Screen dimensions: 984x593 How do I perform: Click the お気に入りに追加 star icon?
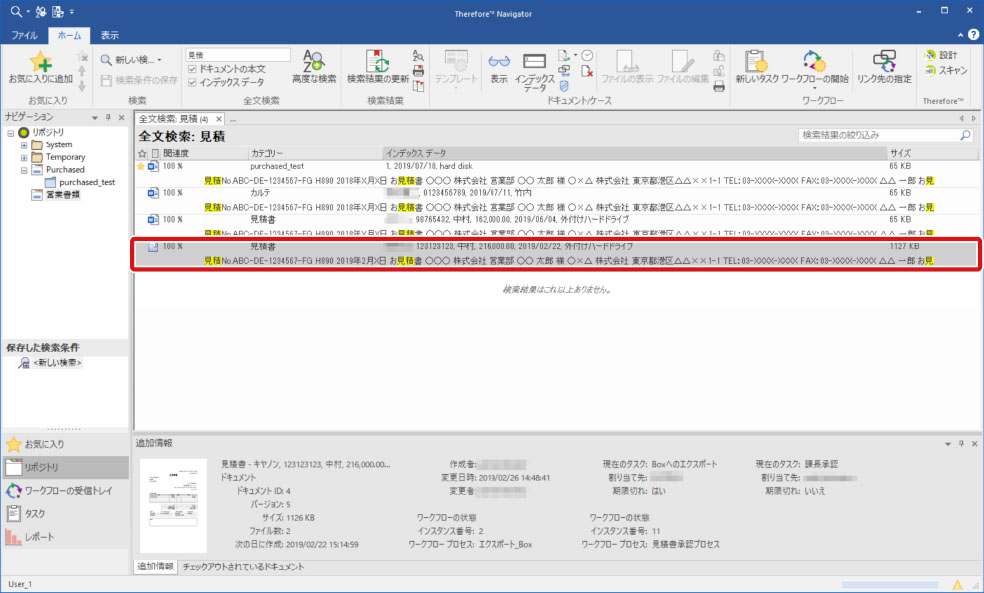point(40,65)
